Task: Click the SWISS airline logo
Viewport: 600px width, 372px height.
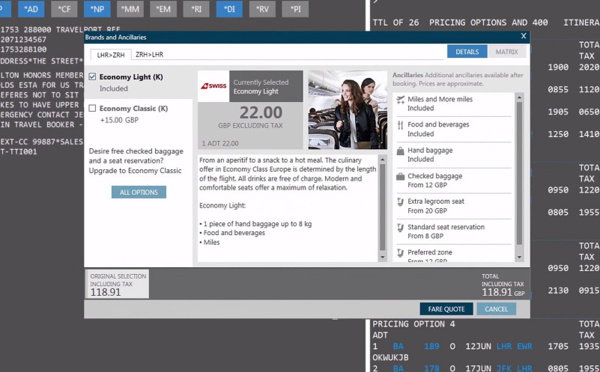Action: pos(214,86)
